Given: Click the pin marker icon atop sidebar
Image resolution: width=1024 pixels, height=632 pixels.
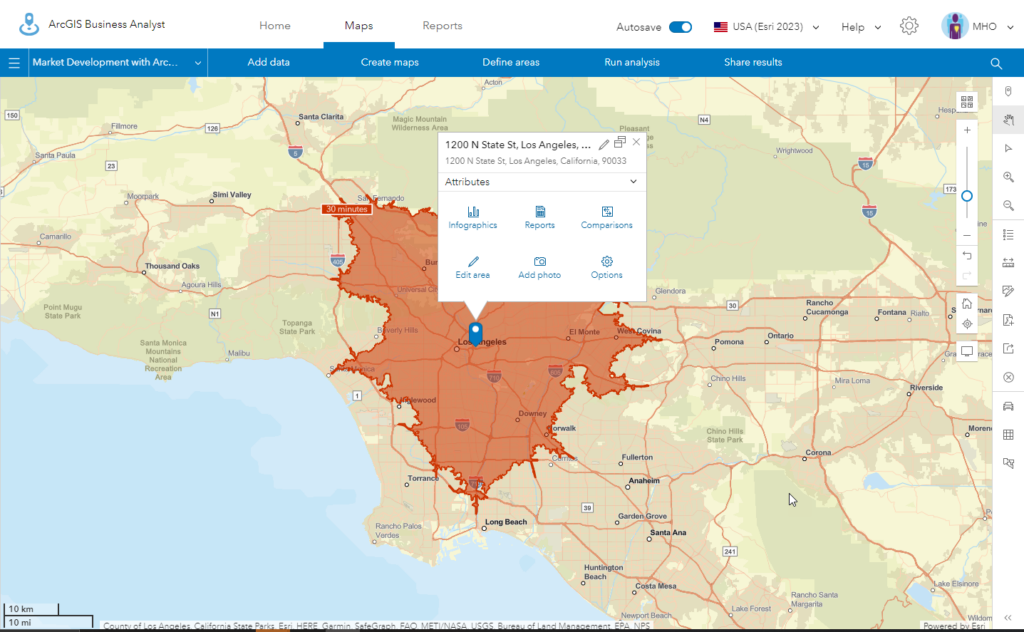Looking at the screenshot, I should pyautogui.click(x=1008, y=91).
